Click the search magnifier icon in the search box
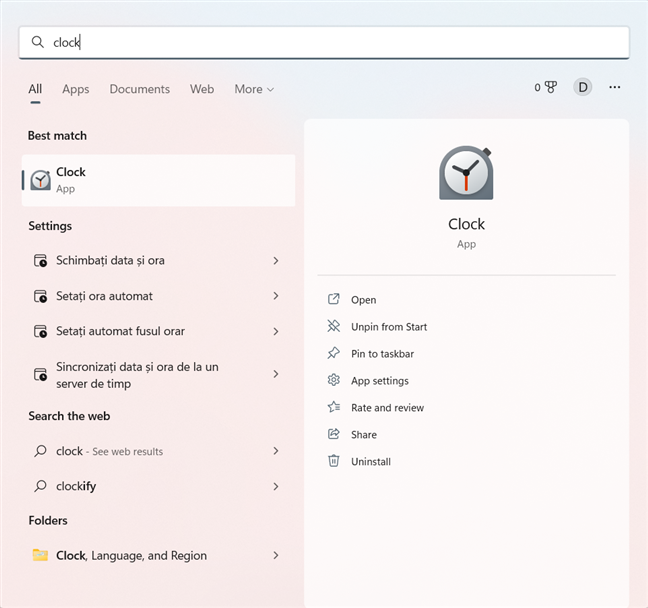This screenshot has height=608, width=648. click(x=38, y=42)
